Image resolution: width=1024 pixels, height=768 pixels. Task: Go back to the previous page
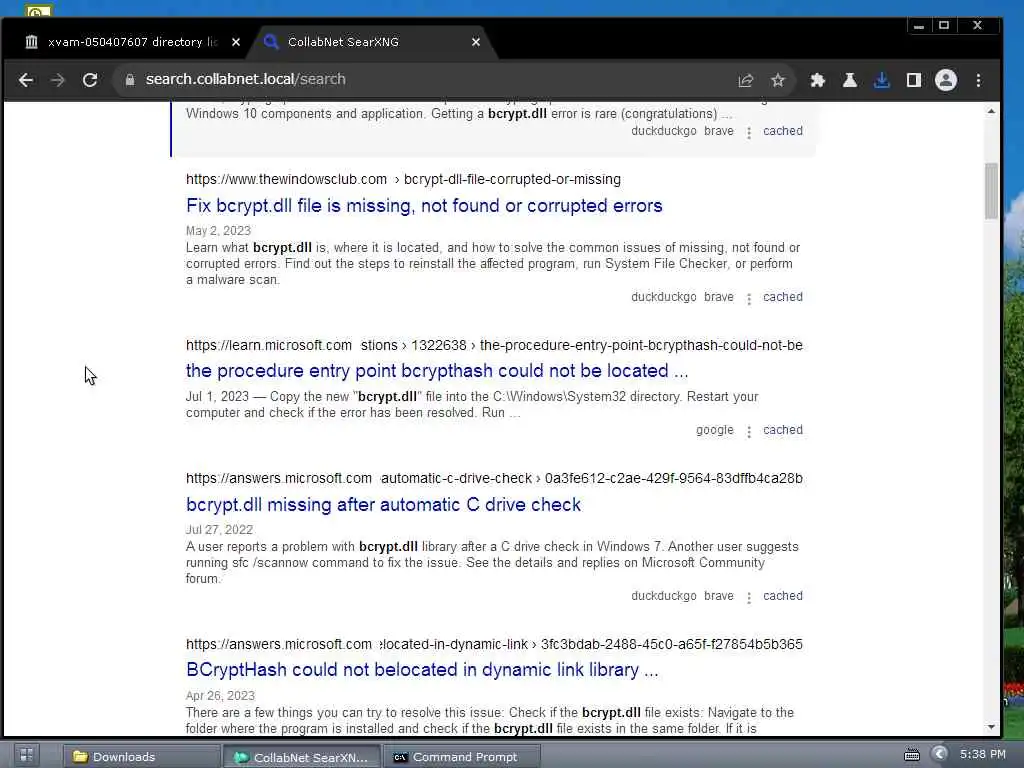25,80
